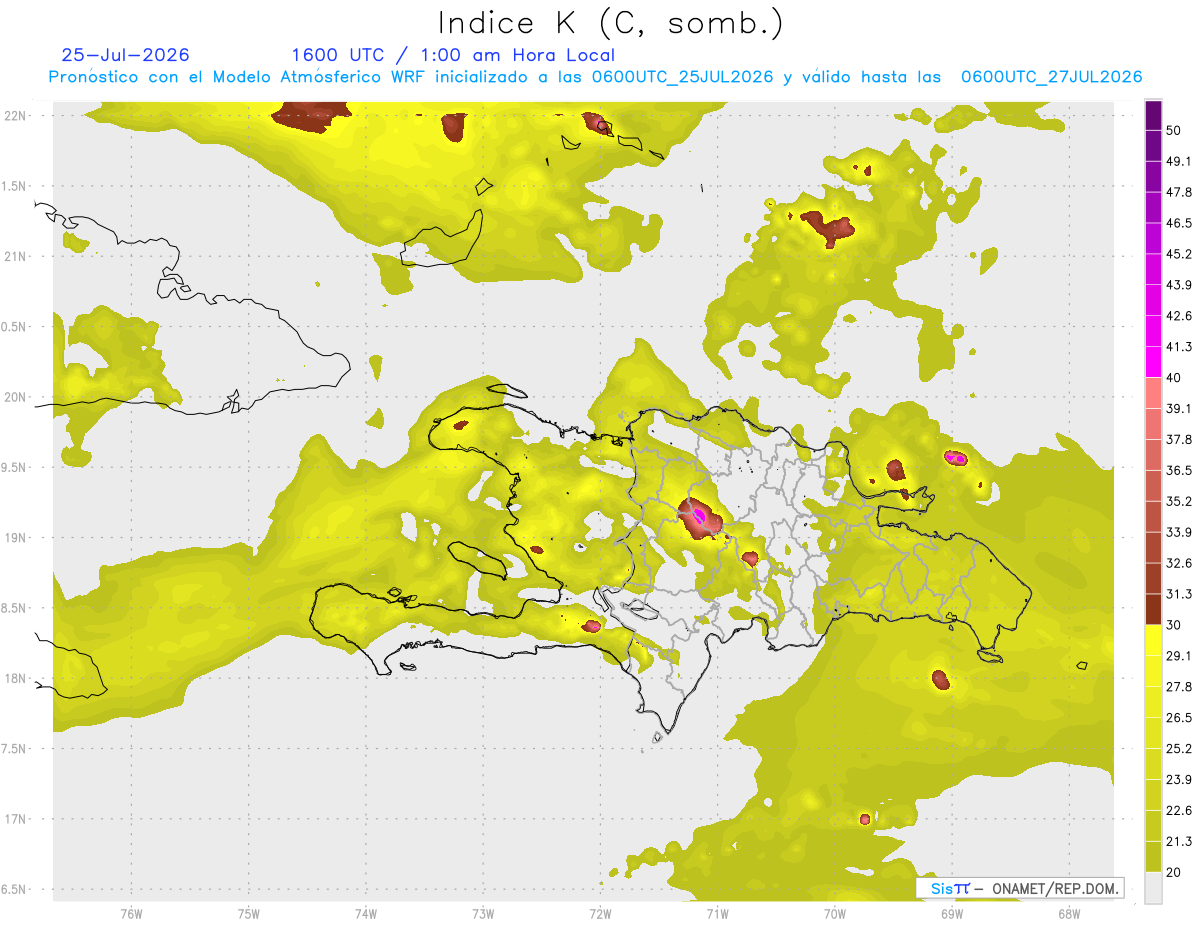The height and width of the screenshot is (927, 1200).
Task: Click the '33.9' value on the color scale
Action: click(1179, 532)
